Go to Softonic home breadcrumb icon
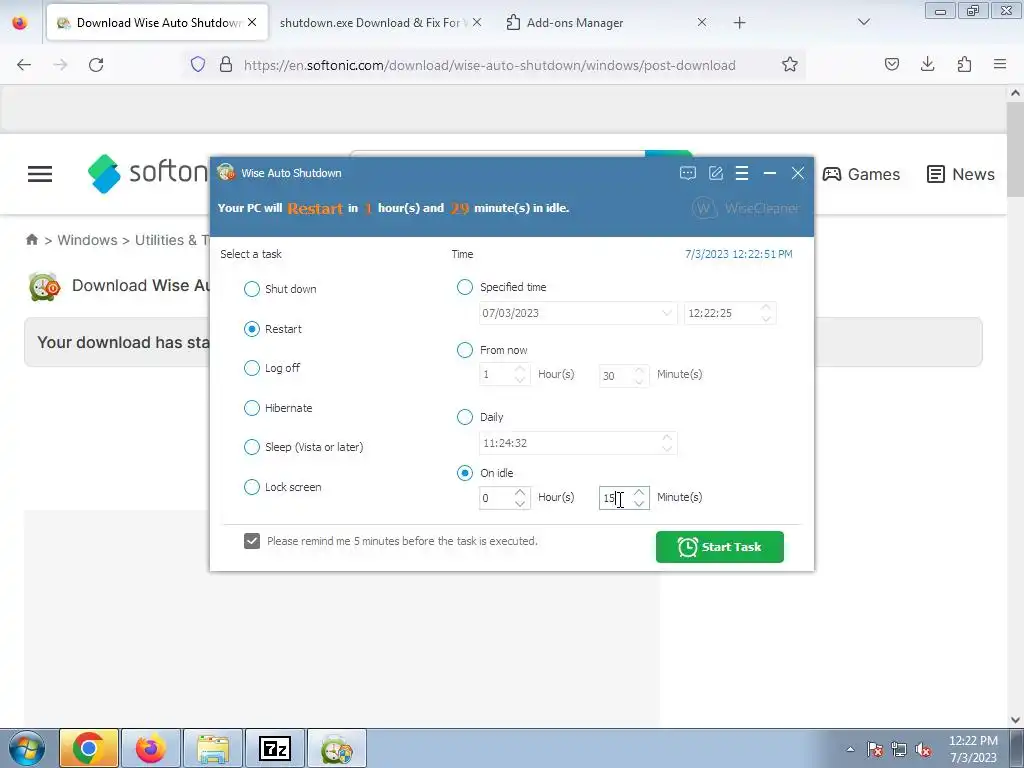Screen dimensions: 1024x768 click(32, 240)
